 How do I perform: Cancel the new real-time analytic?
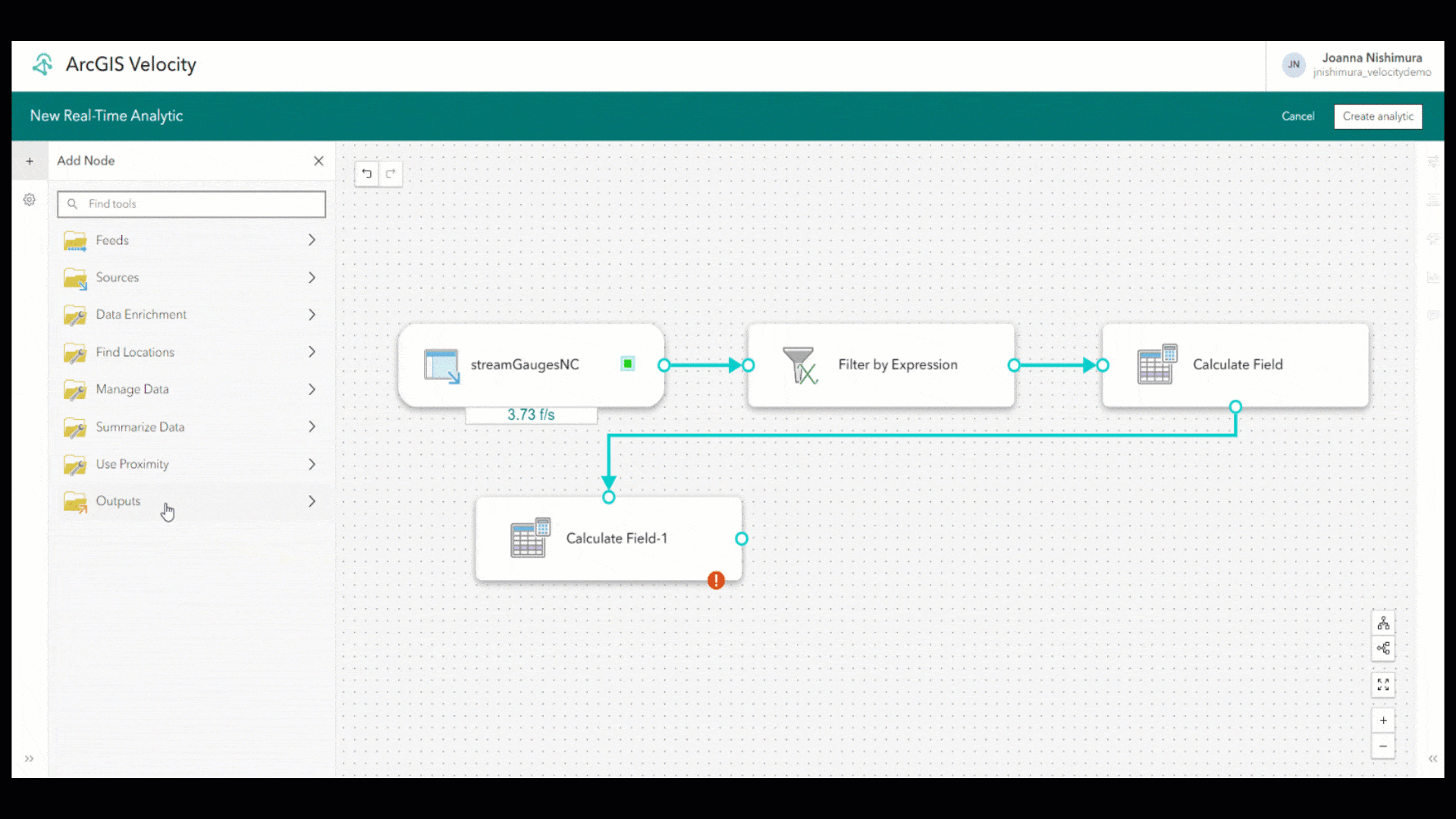pyautogui.click(x=1298, y=116)
